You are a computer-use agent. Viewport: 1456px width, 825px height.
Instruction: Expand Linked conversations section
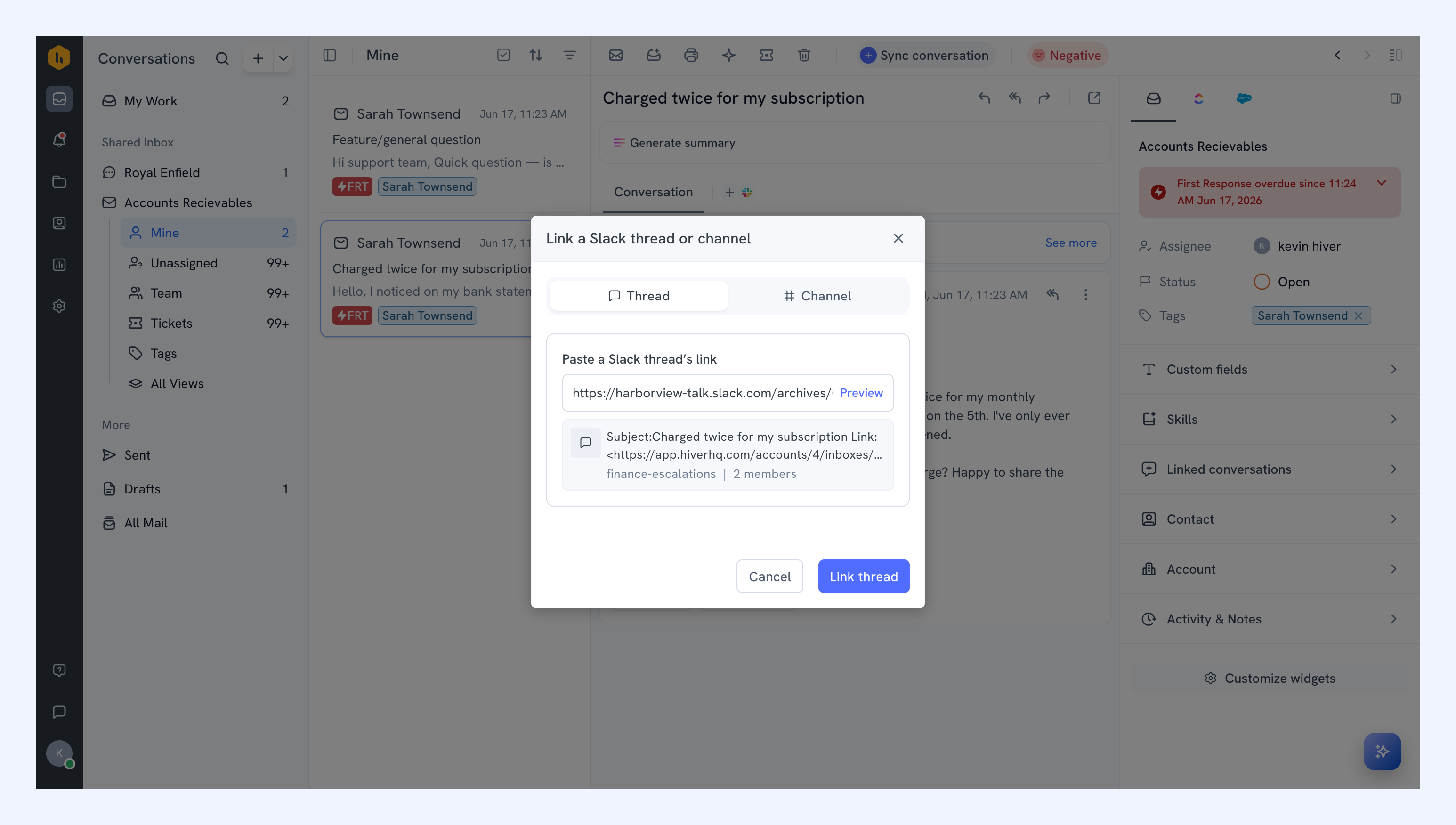[1270, 469]
